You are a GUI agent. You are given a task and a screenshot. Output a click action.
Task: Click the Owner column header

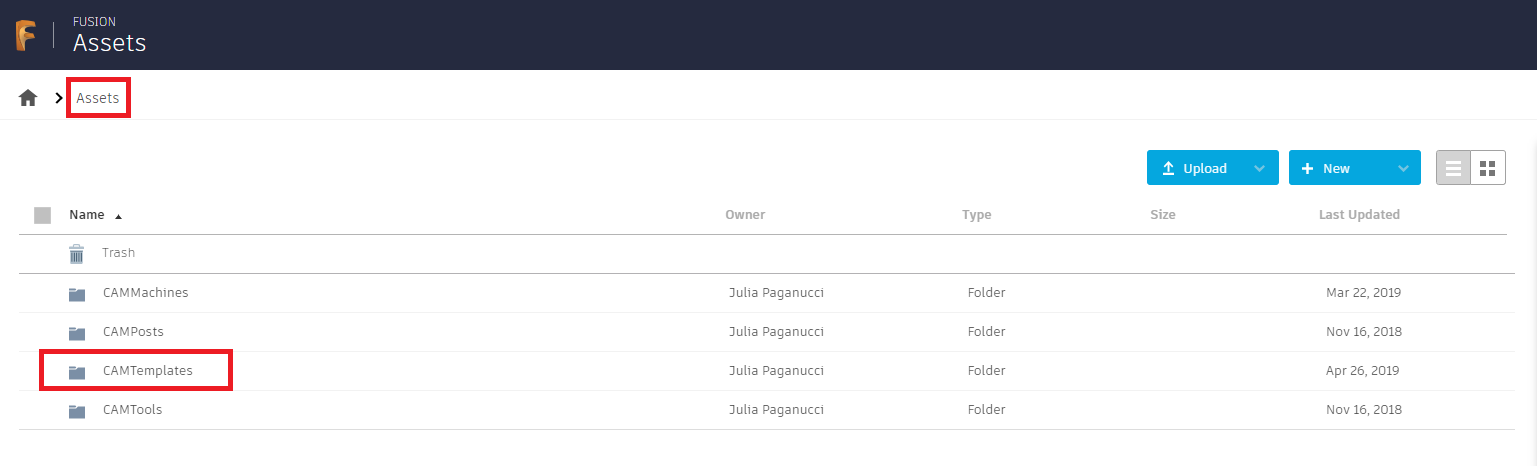(x=745, y=215)
